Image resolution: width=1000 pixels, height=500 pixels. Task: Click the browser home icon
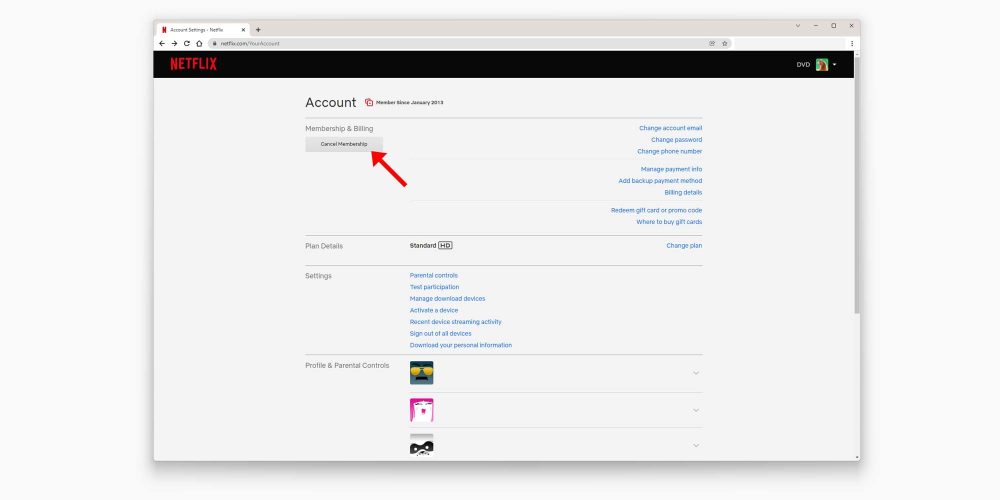[199, 43]
